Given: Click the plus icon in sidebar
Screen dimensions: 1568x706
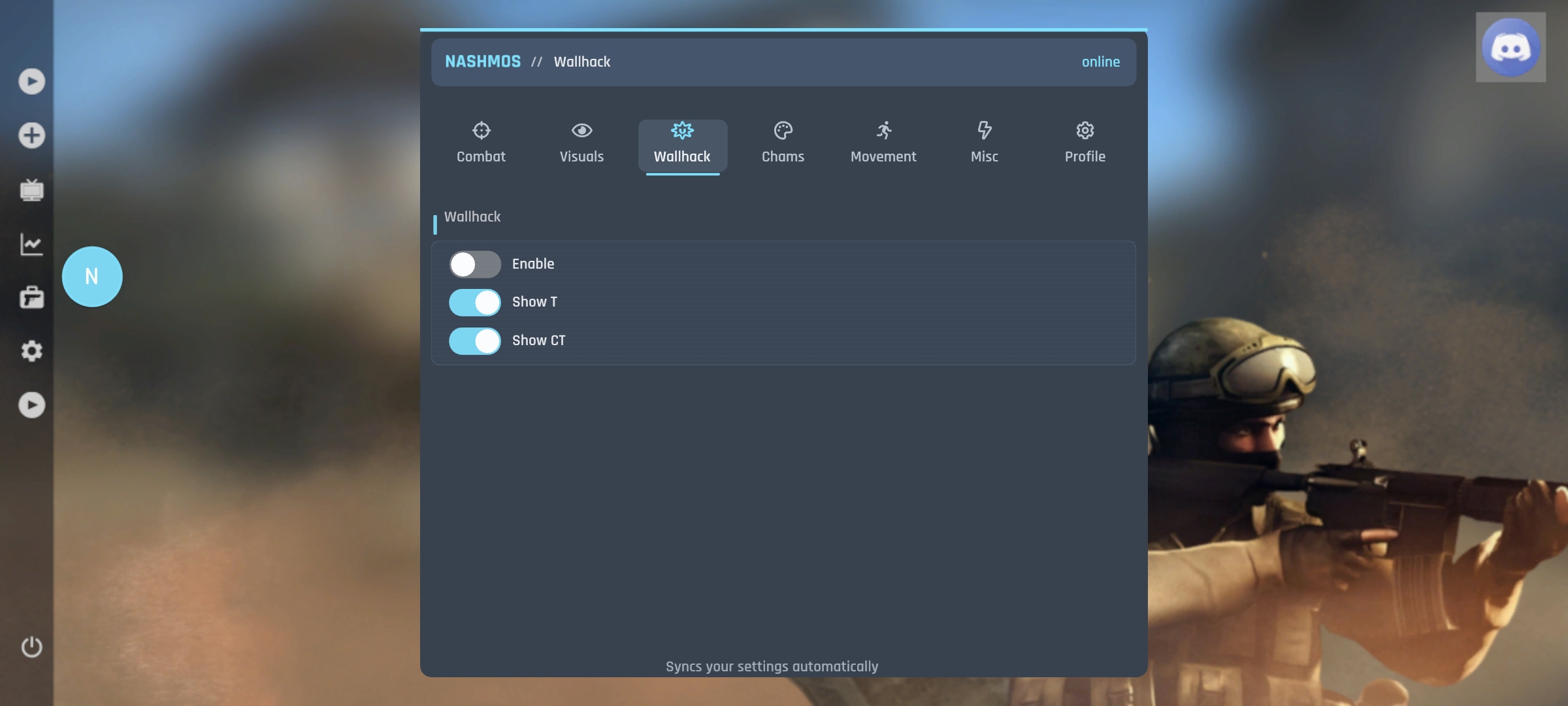Looking at the screenshot, I should [31, 135].
